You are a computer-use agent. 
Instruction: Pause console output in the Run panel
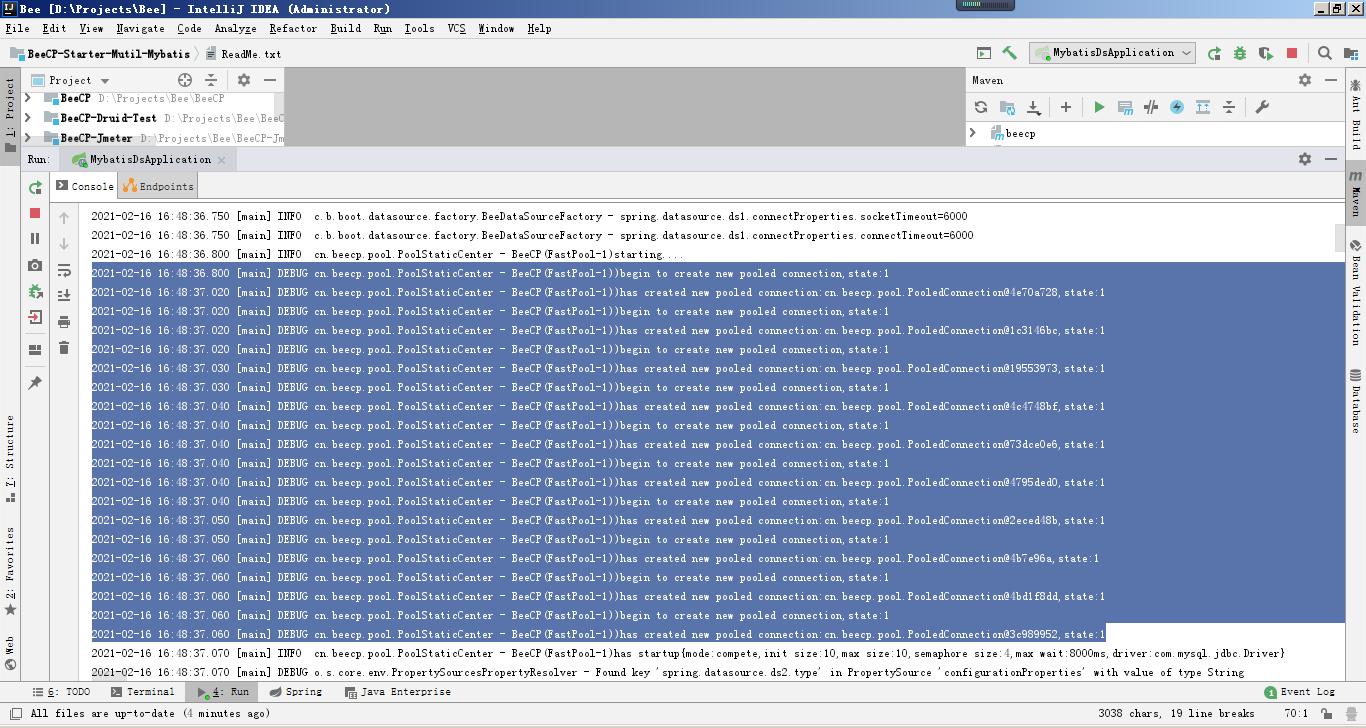[x=35, y=238]
